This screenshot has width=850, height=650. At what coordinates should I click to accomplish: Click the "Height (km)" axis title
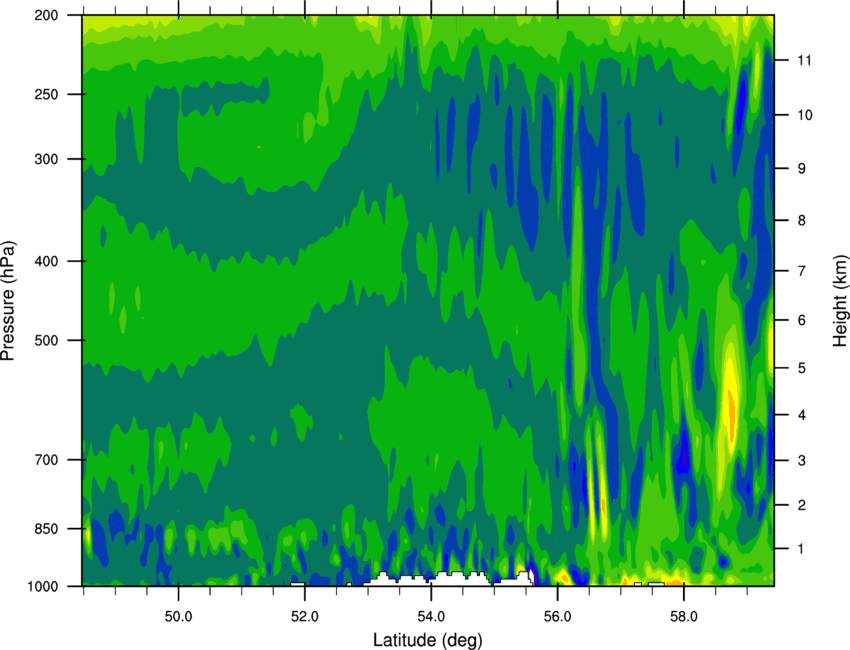coord(840,300)
